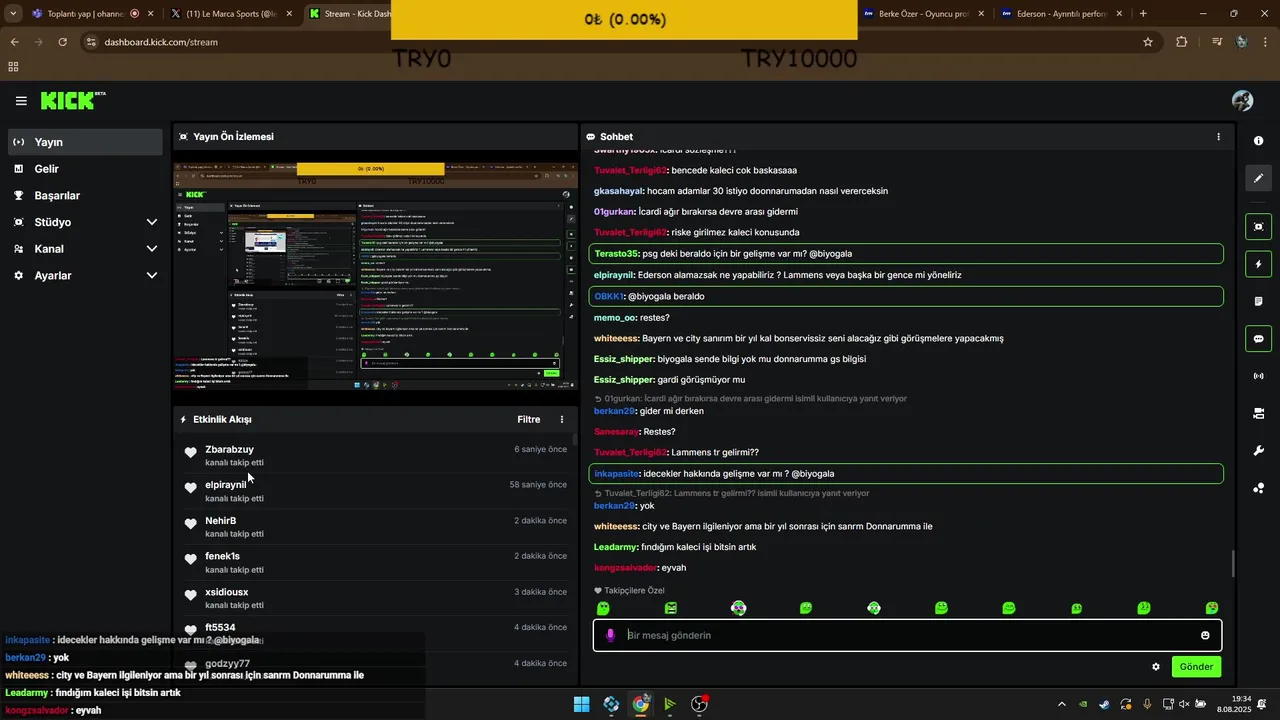Click the storage drive icon in right toolbar

pos(1258,413)
